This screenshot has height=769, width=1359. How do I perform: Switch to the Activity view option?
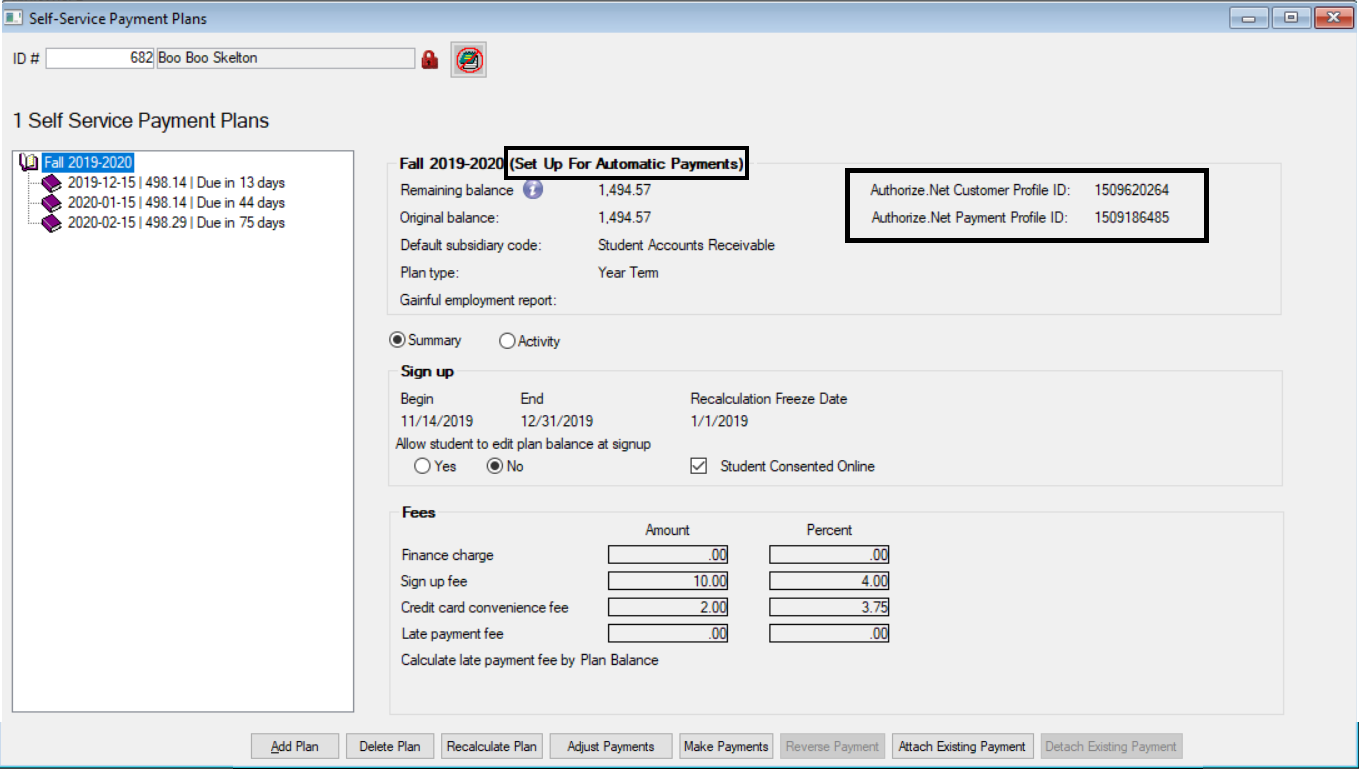(507, 341)
